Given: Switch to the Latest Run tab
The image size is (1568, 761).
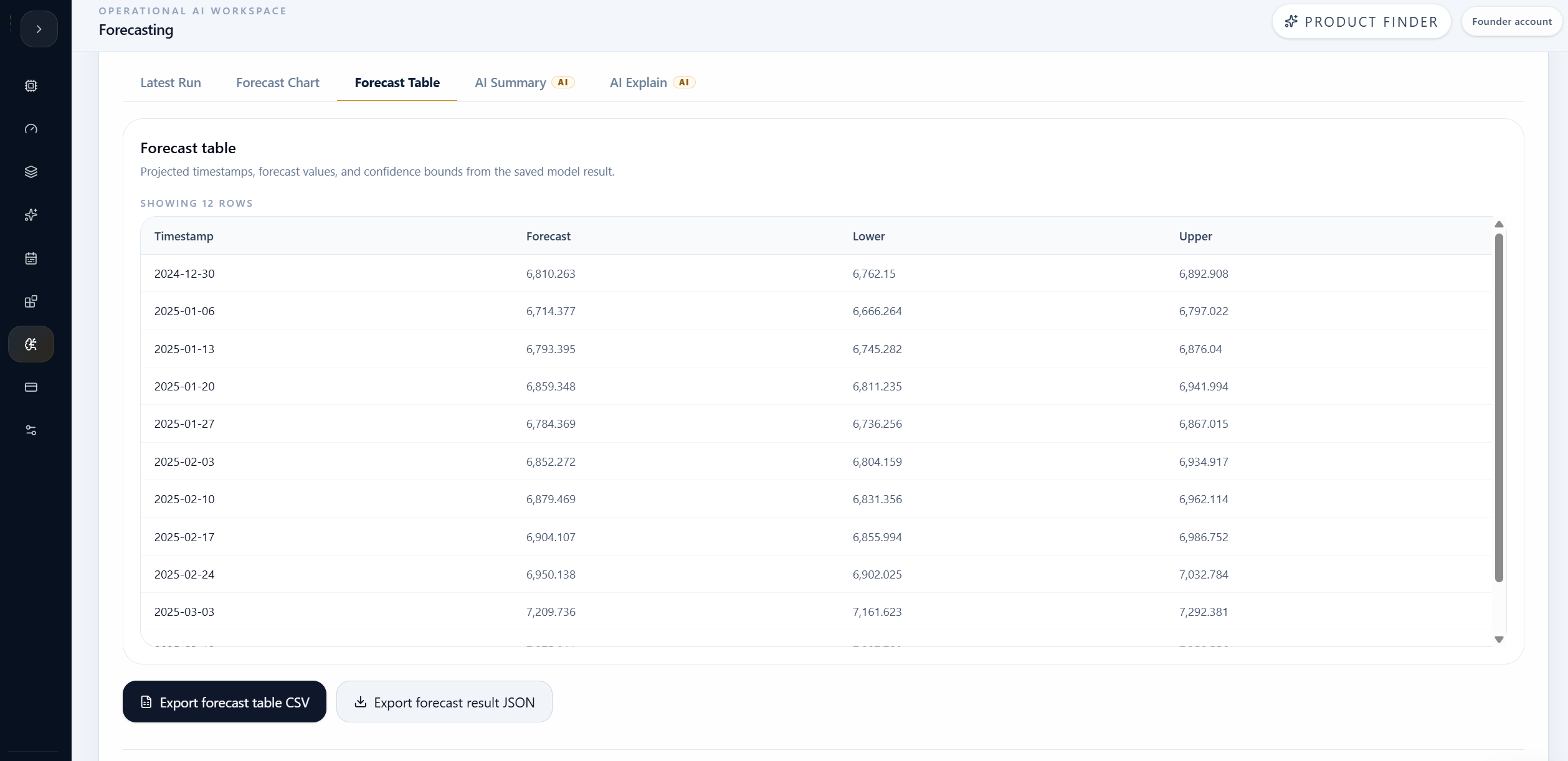Looking at the screenshot, I should (x=171, y=82).
